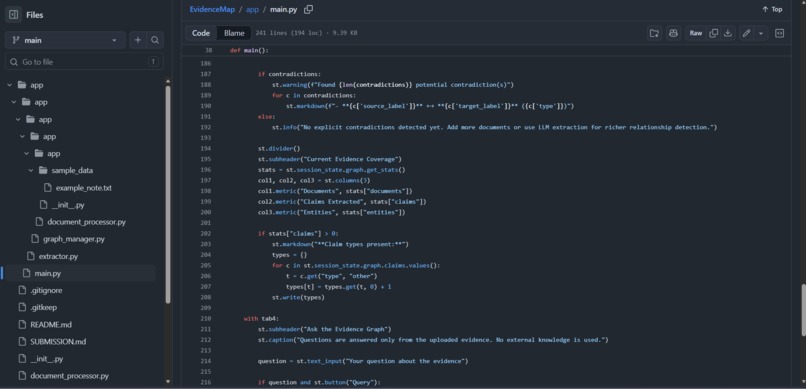Collapse the chevron of the app folder holding sample_data

[x=27, y=154]
